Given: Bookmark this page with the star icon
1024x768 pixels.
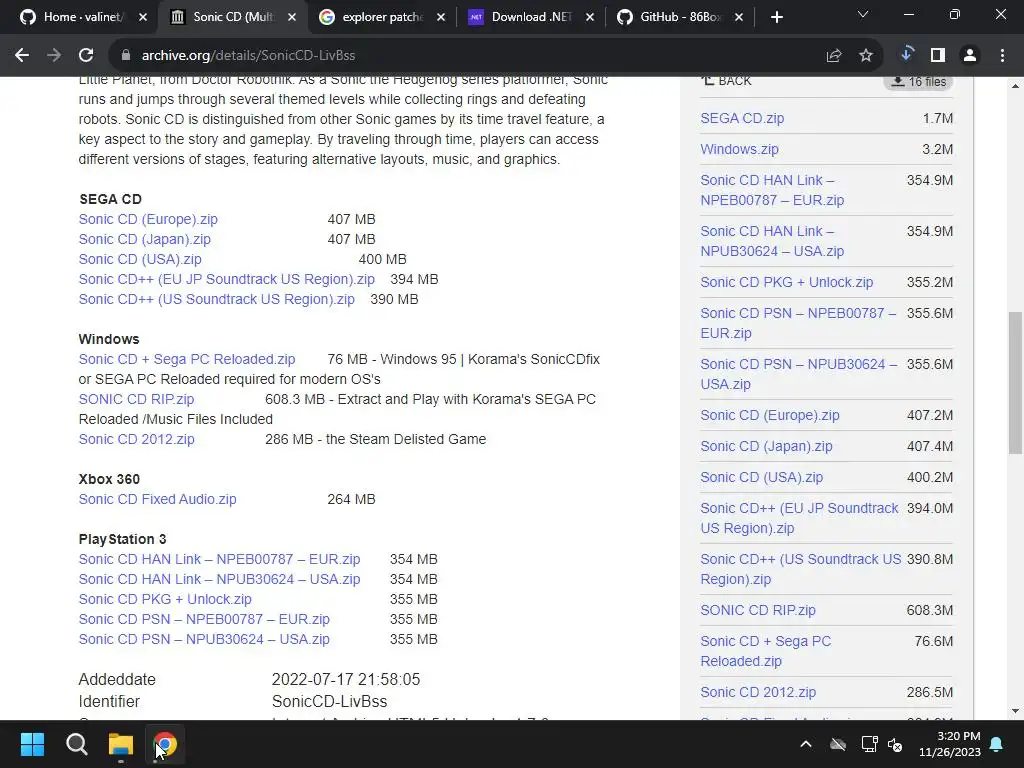Looking at the screenshot, I should point(866,56).
